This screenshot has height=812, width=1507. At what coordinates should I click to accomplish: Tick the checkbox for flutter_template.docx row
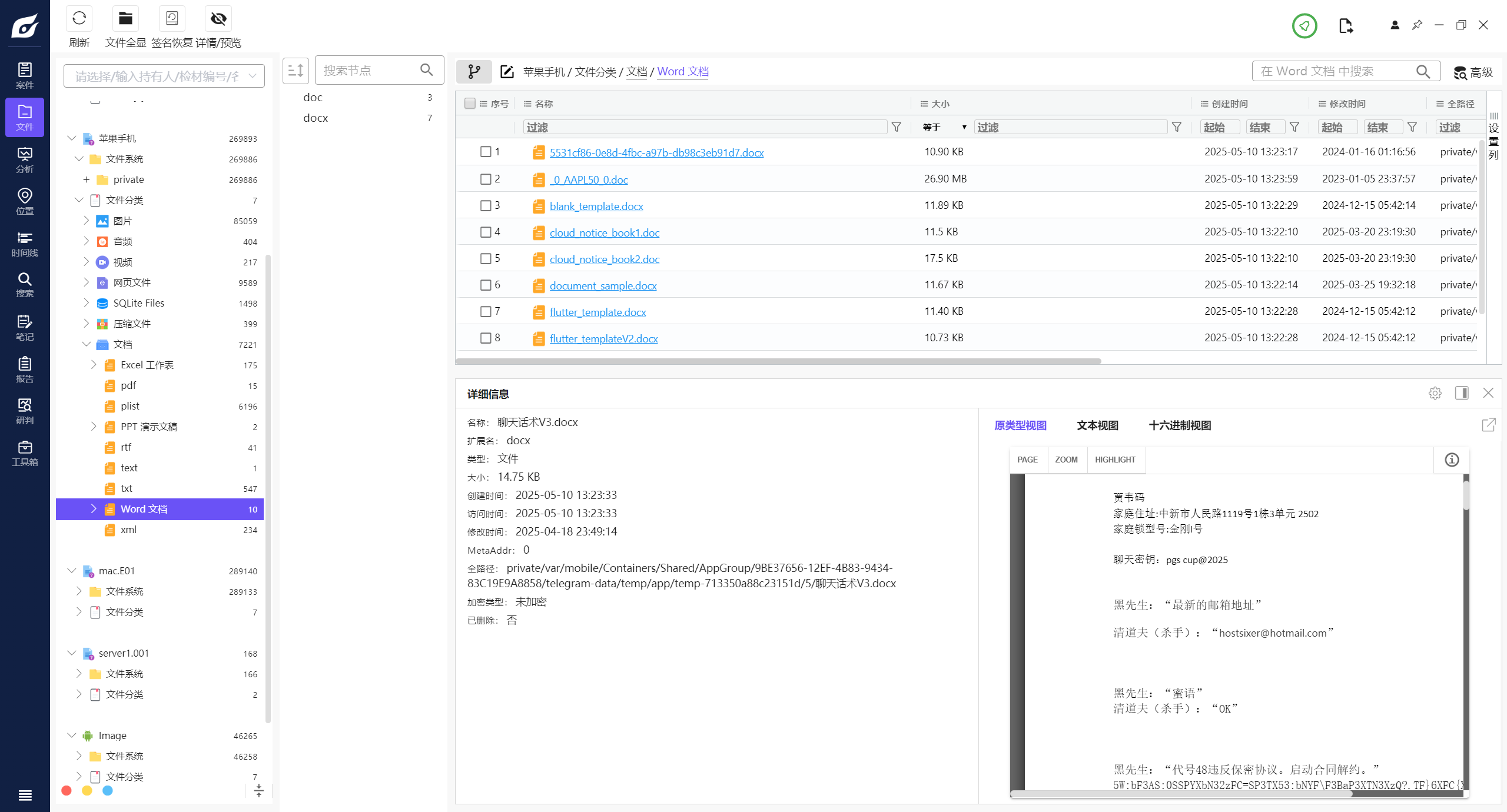click(x=486, y=311)
